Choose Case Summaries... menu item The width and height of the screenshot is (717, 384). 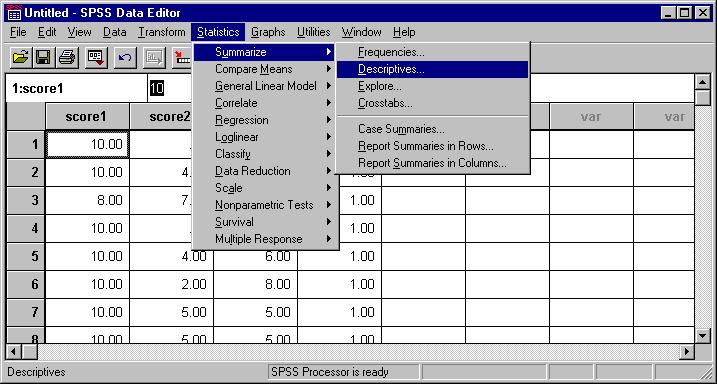[433, 129]
